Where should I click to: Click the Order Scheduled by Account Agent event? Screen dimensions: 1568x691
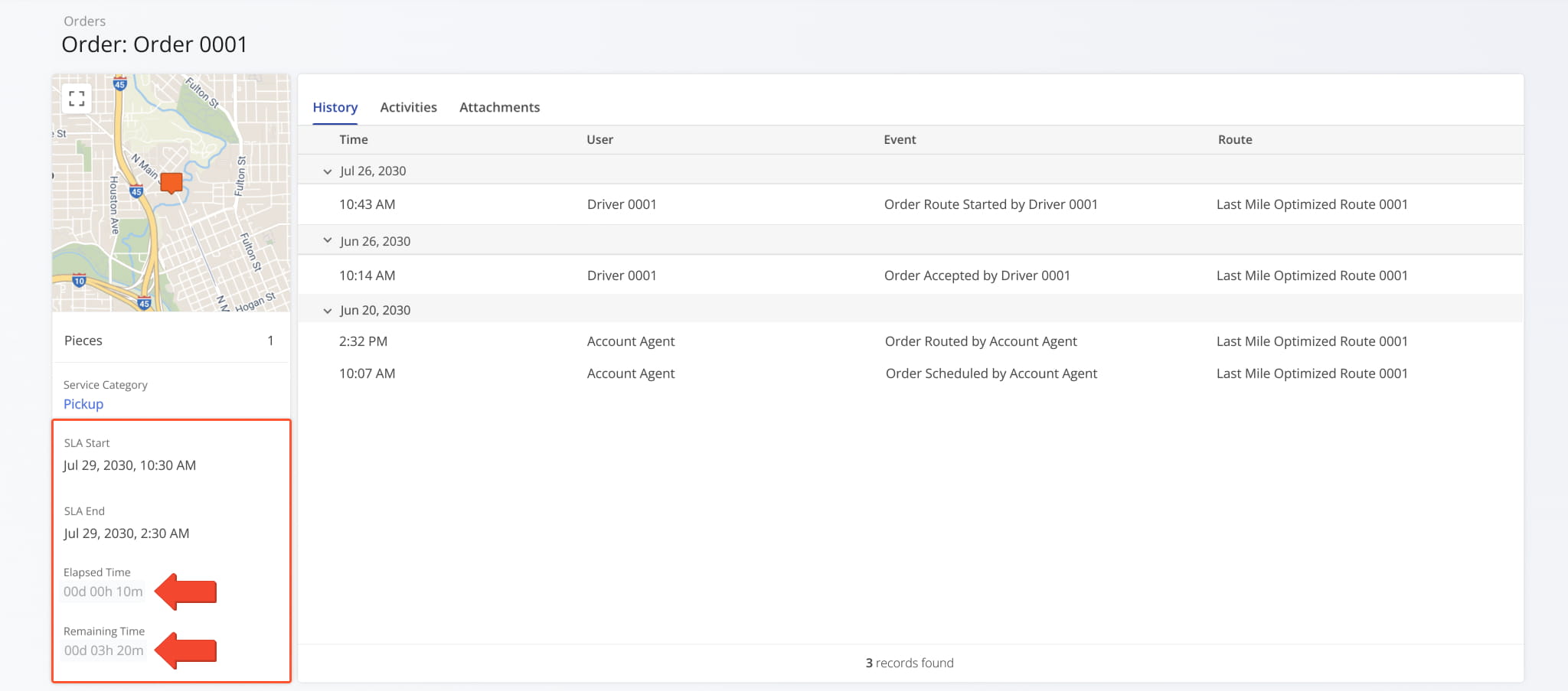[991, 373]
